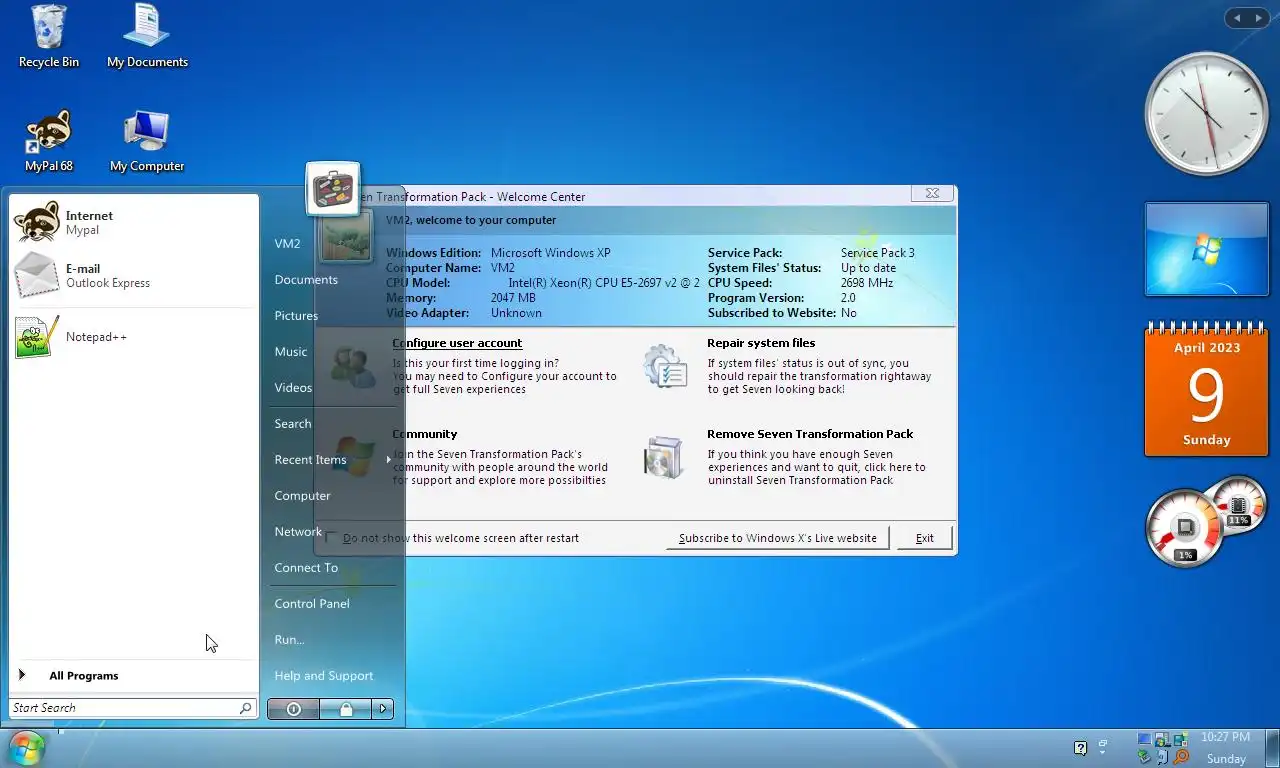Toggle Do not show welcome screen checkbox

click(x=332, y=538)
